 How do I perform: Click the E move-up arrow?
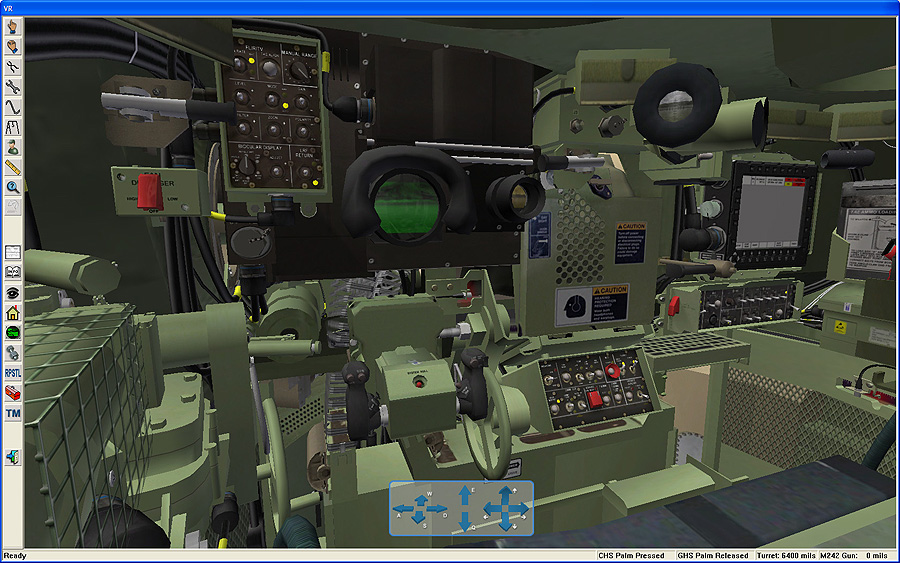463,494
